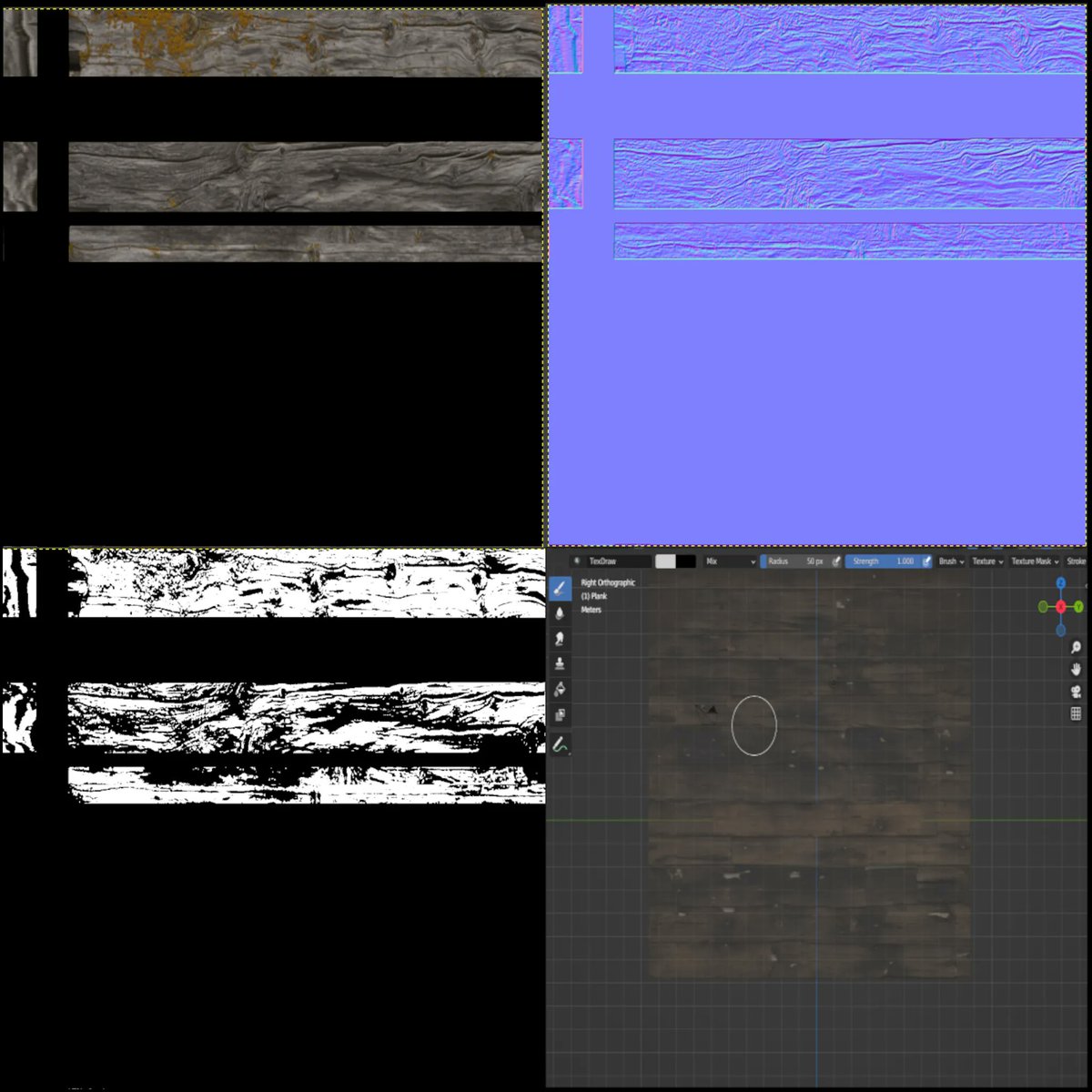Click the green Y axis on the navigation gizmo
The image size is (1092, 1092).
click(x=1078, y=606)
